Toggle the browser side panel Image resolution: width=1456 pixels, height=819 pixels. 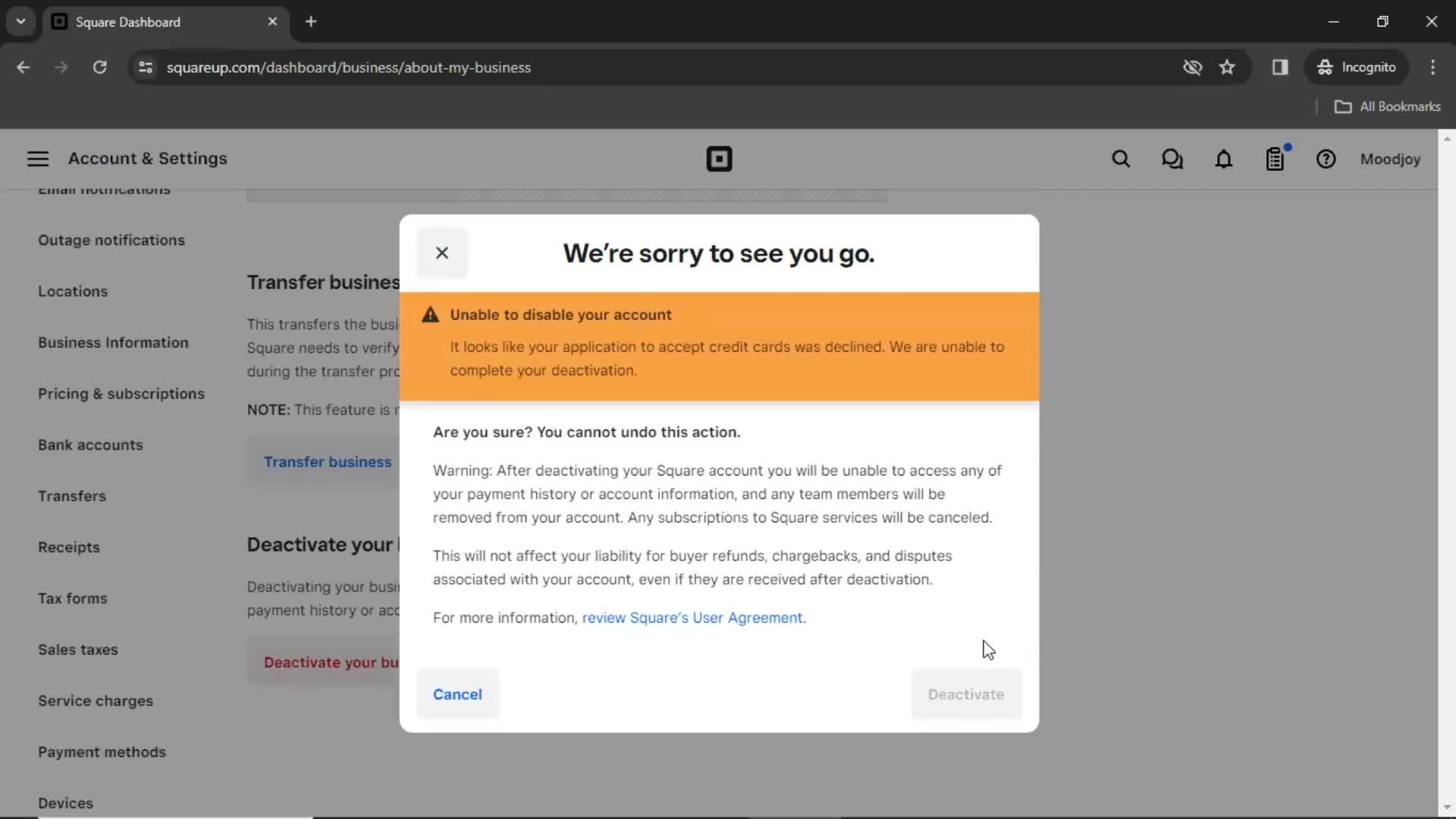point(1280,67)
